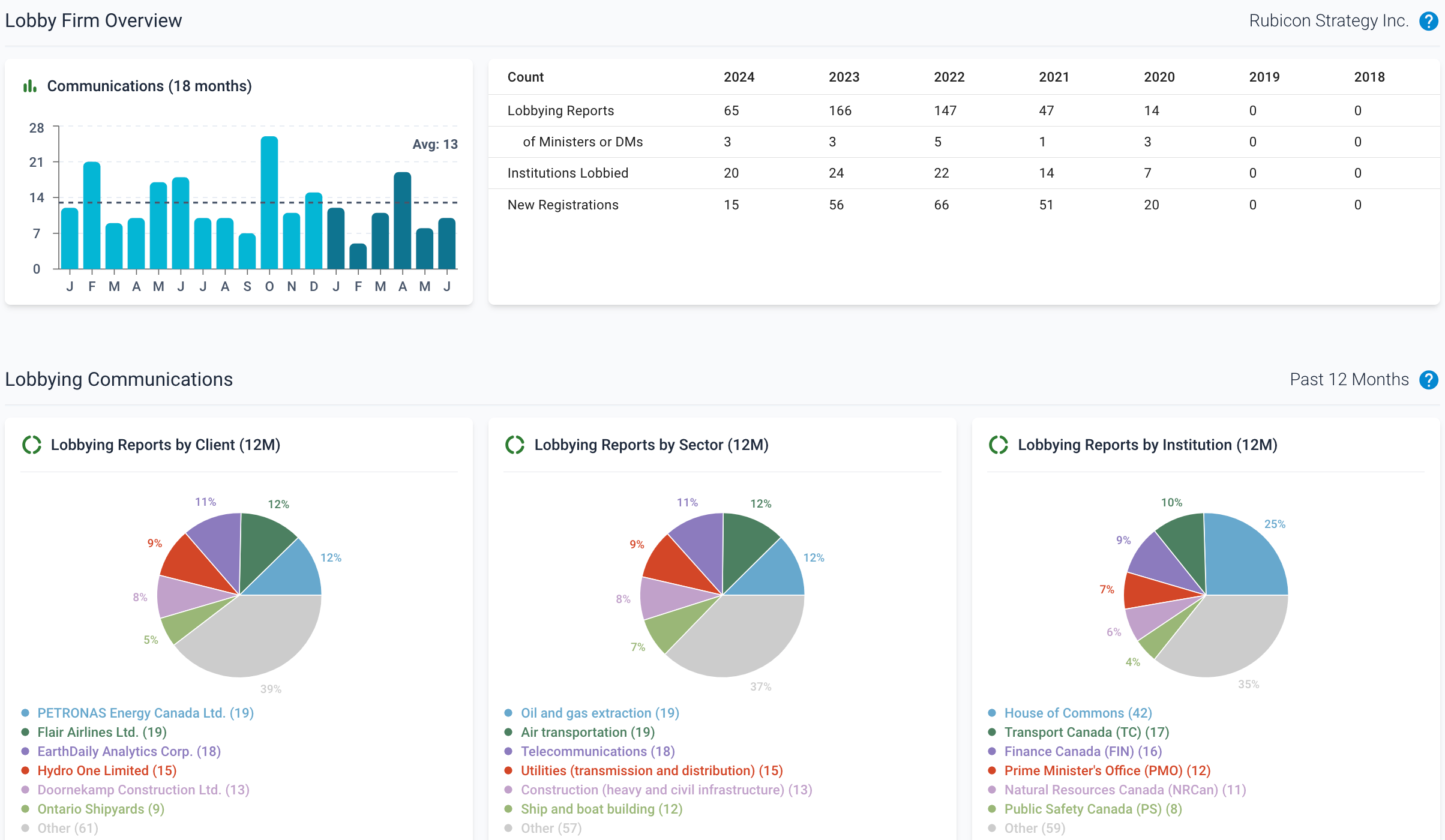Select Air transportation sector
1445x840 pixels.
pos(587,732)
